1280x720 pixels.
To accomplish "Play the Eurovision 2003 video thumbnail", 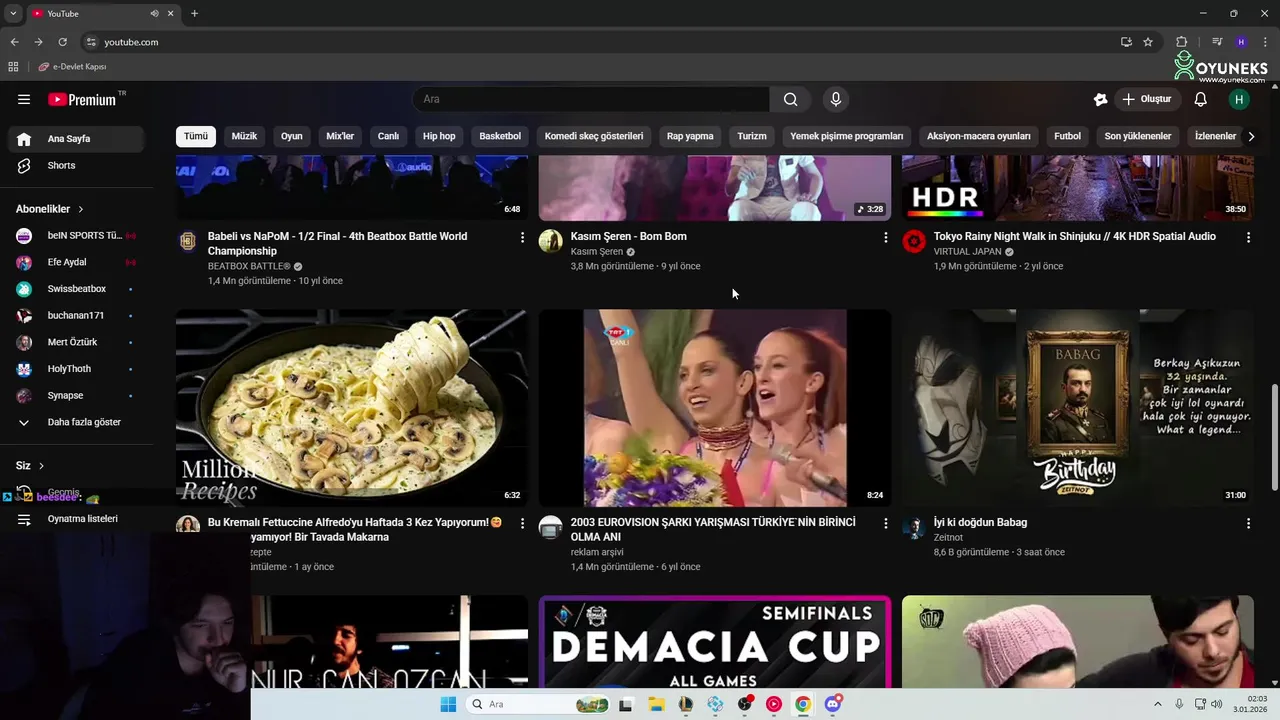I will pyautogui.click(x=715, y=408).
